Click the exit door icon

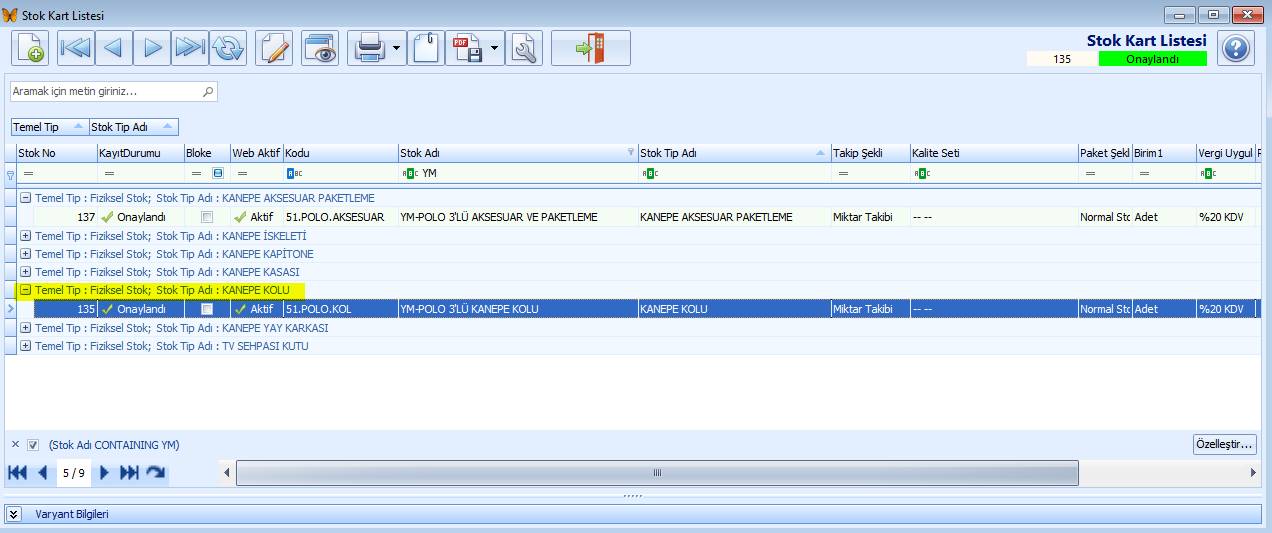coord(591,48)
